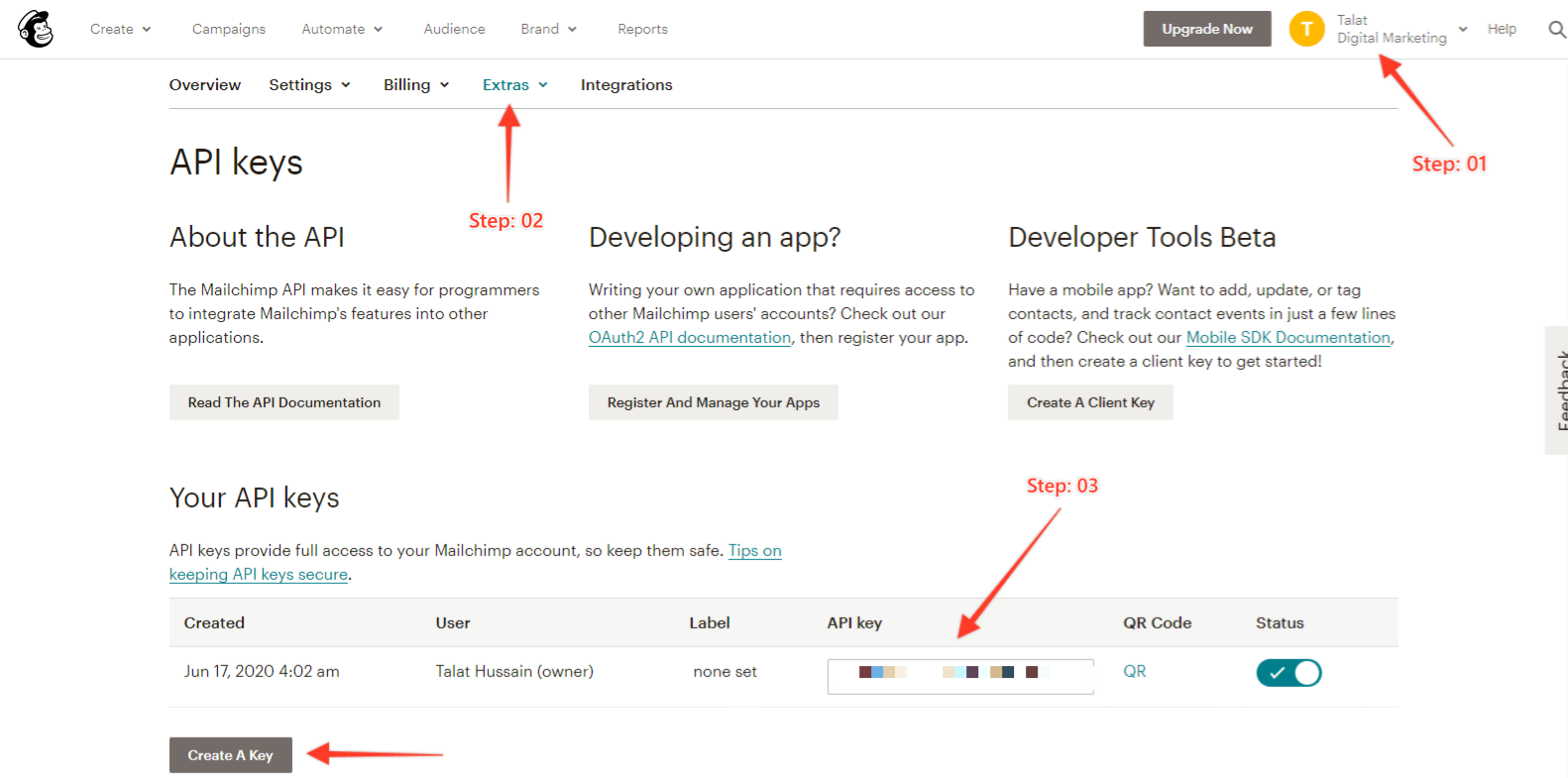Select the 'Talat Hussain (owner)' cell

514,672
